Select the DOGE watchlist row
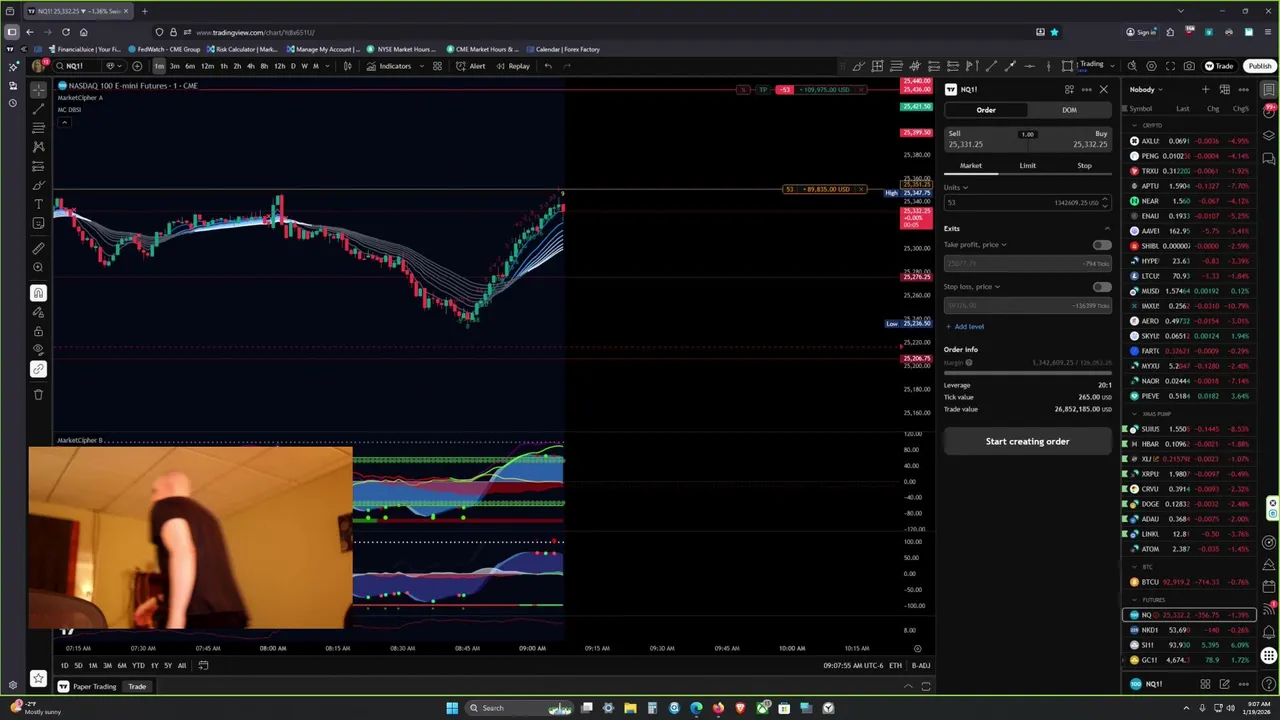Image resolution: width=1280 pixels, height=720 pixels. [1189, 504]
